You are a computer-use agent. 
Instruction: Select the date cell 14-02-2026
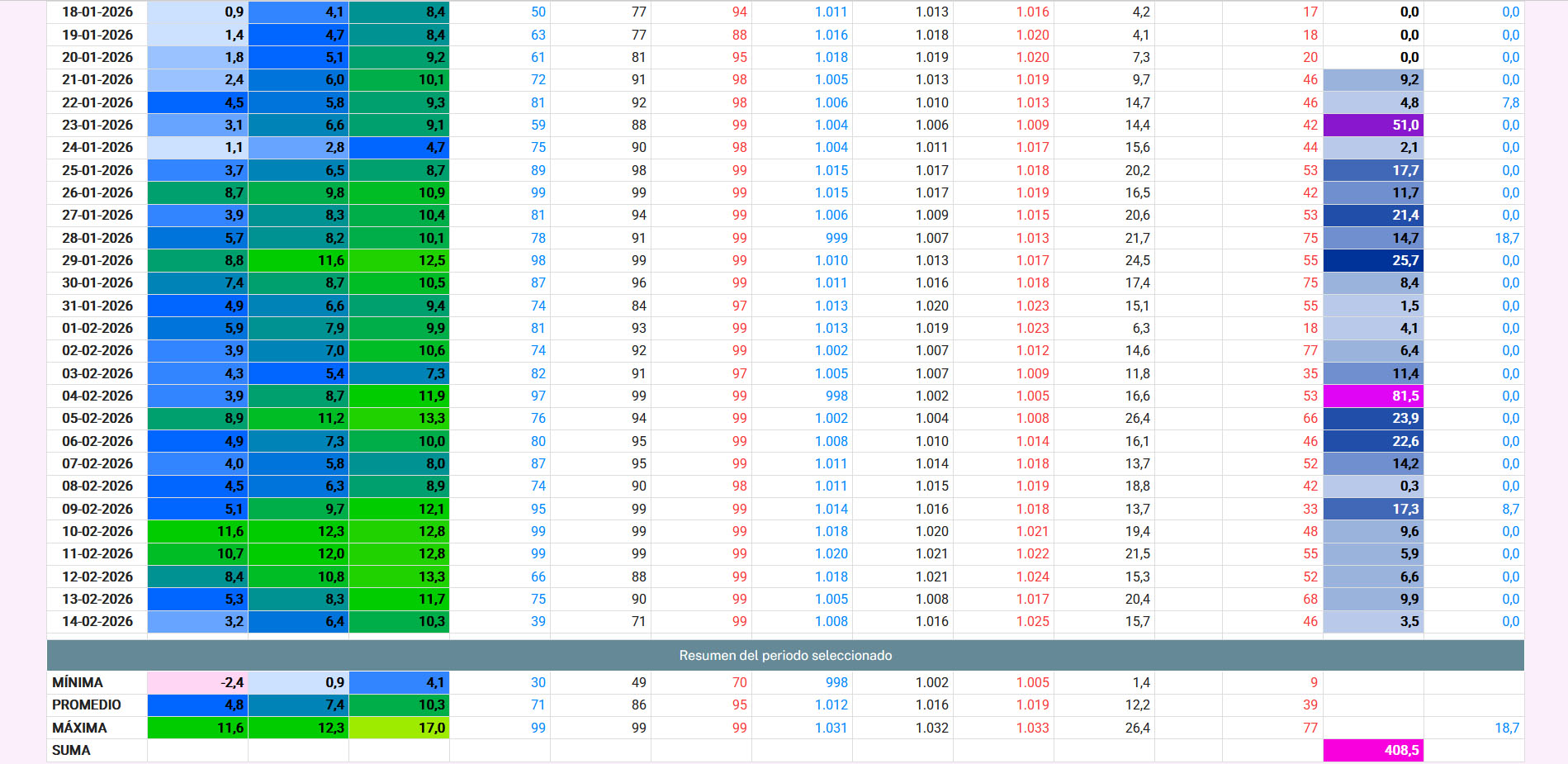click(x=97, y=621)
